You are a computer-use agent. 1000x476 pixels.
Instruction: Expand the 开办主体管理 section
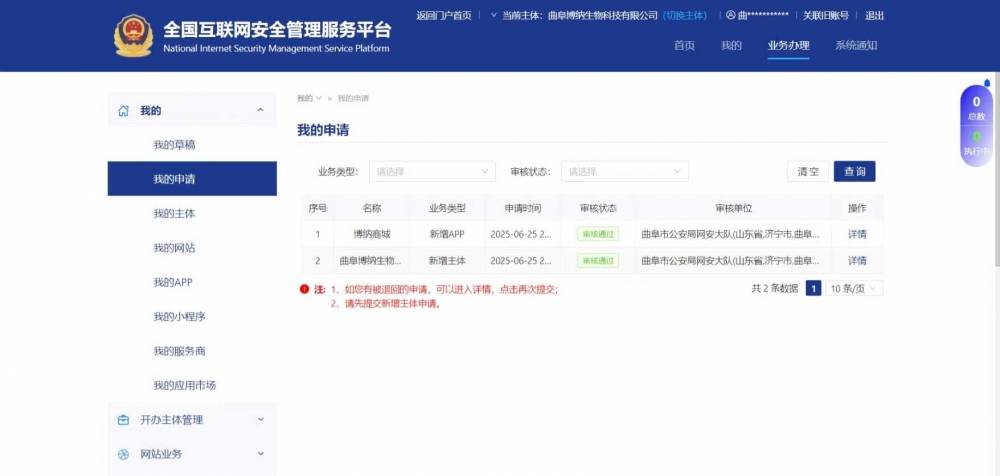[x=260, y=420]
